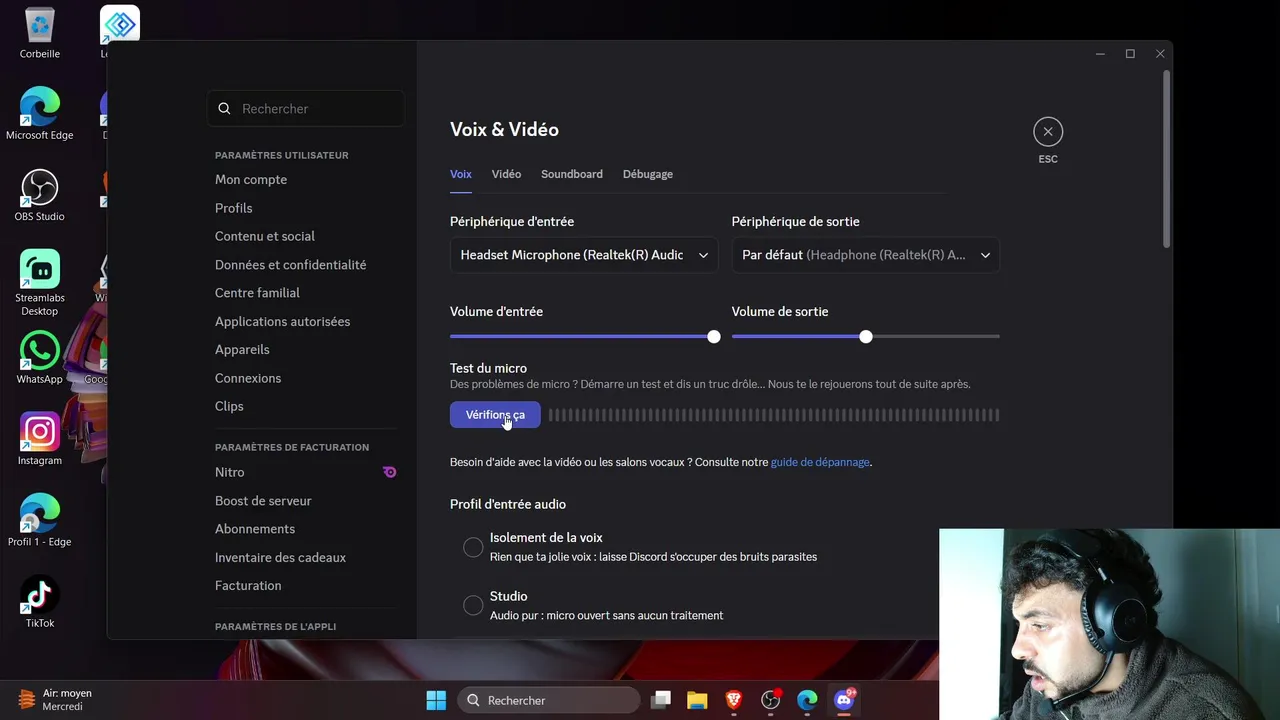Close settings with the ESC circle button

pos(1048,131)
